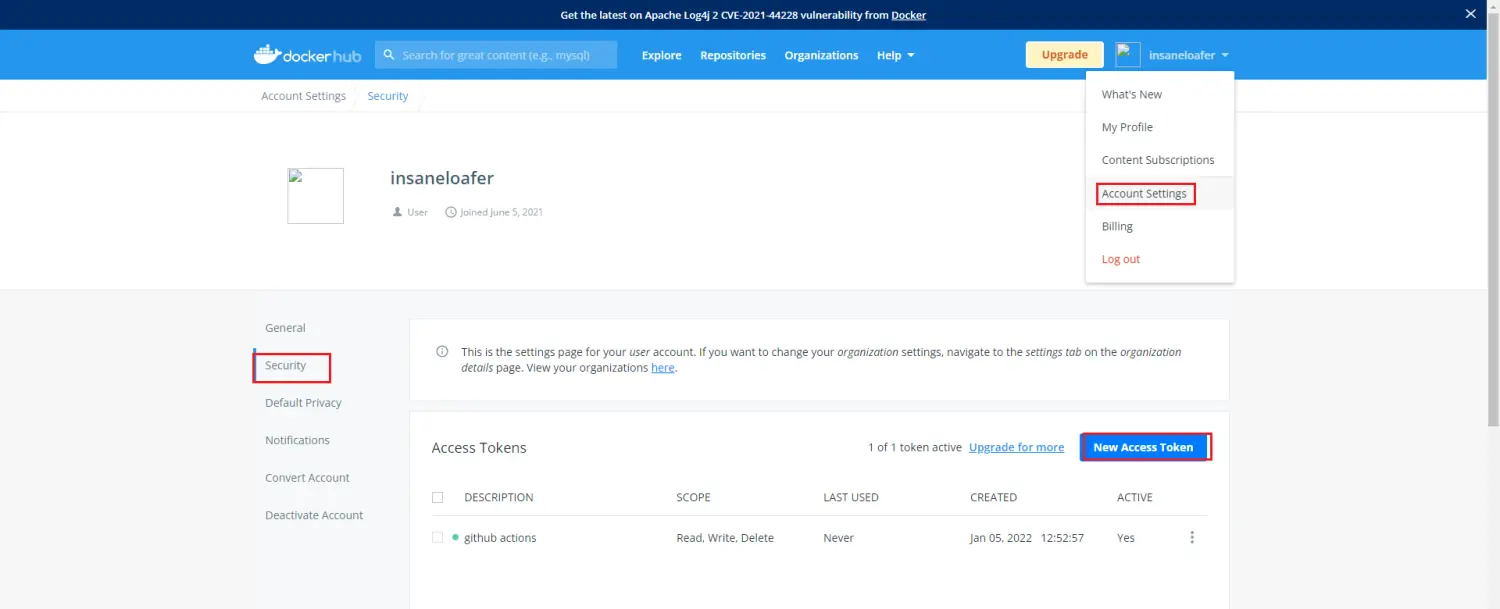Click the Upgrade button
1500x609 pixels.
(1065, 55)
